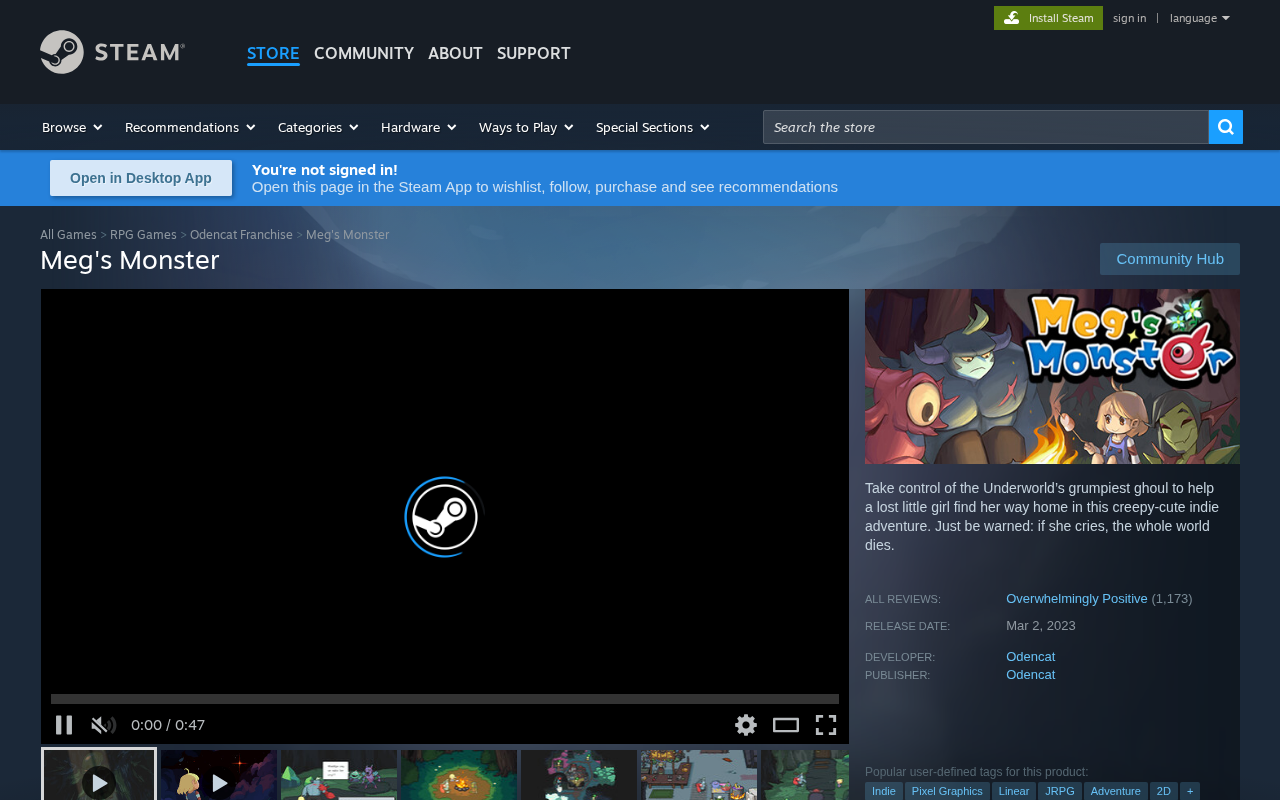The width and height of the screenshot is (1280, 800).
Task: Click the video progress bar
Action: point(445,699)
